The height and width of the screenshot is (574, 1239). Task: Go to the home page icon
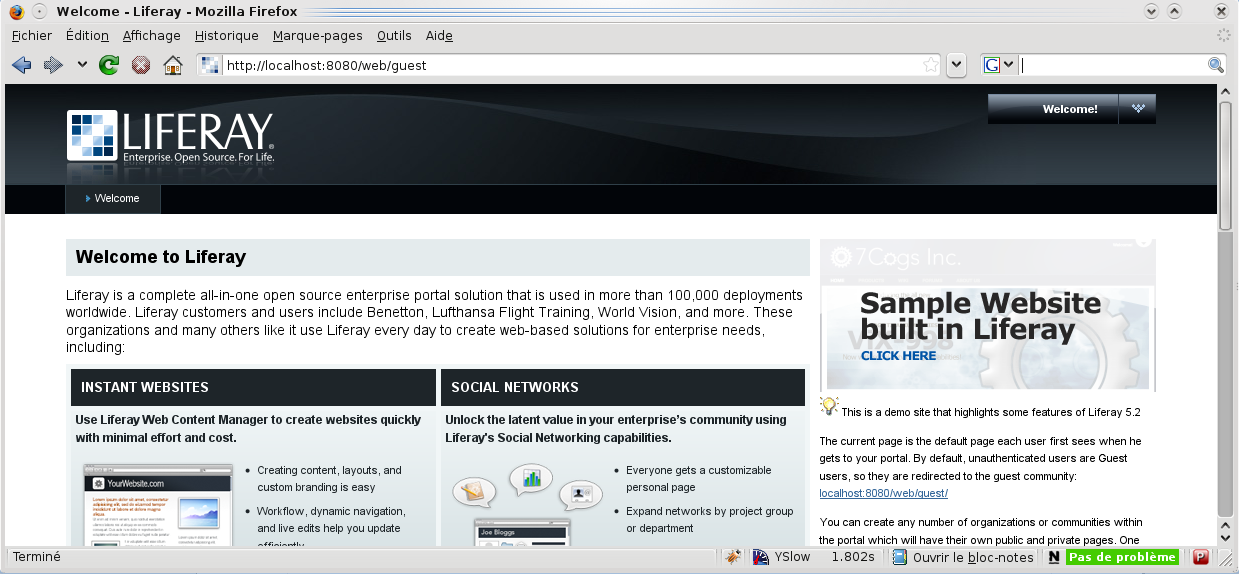pos(173,65)
